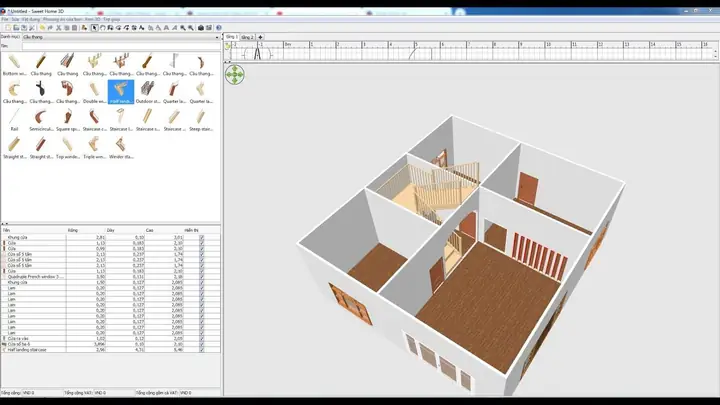Click the catalog search text field
720x405 pixels.
click(121, 46)
